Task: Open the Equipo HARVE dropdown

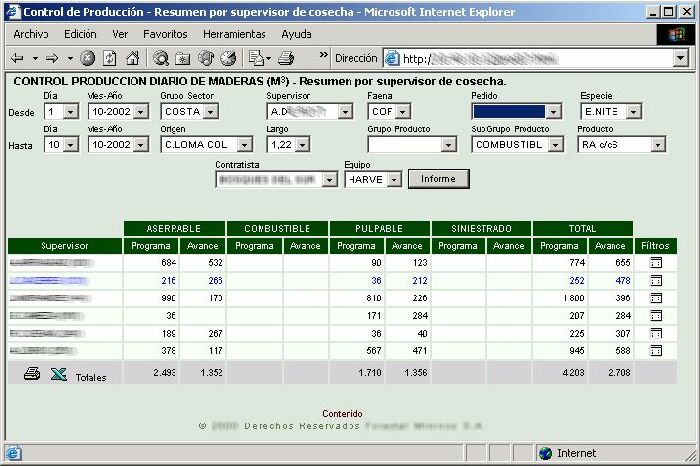Action: click(x=394, y=179)
